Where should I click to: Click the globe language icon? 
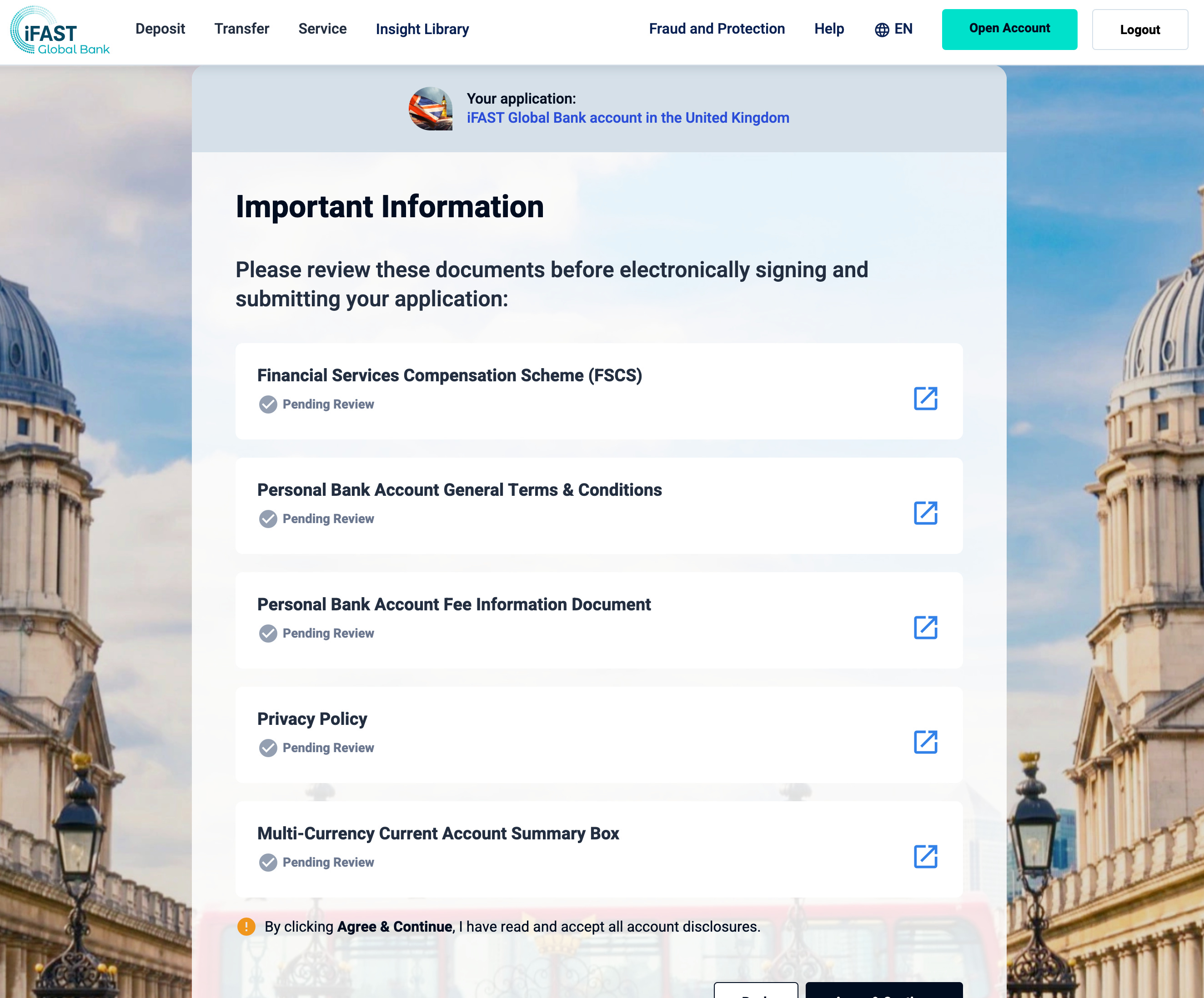point(881,30)
